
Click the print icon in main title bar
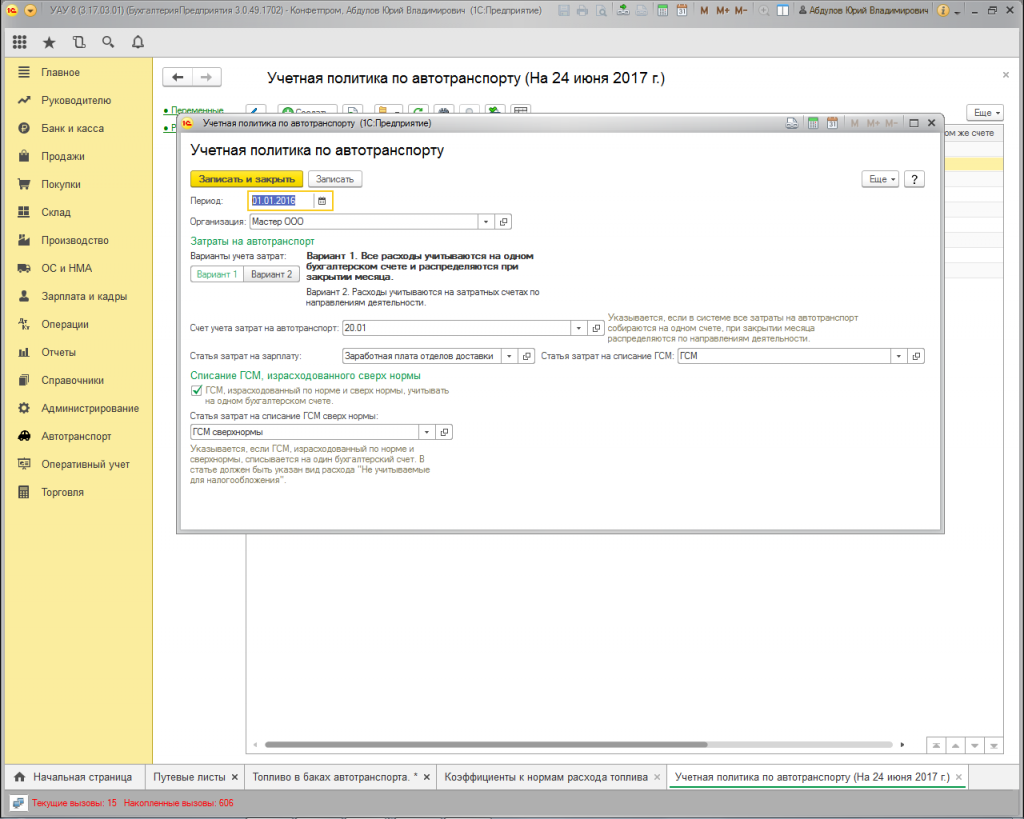pos(582,10)
